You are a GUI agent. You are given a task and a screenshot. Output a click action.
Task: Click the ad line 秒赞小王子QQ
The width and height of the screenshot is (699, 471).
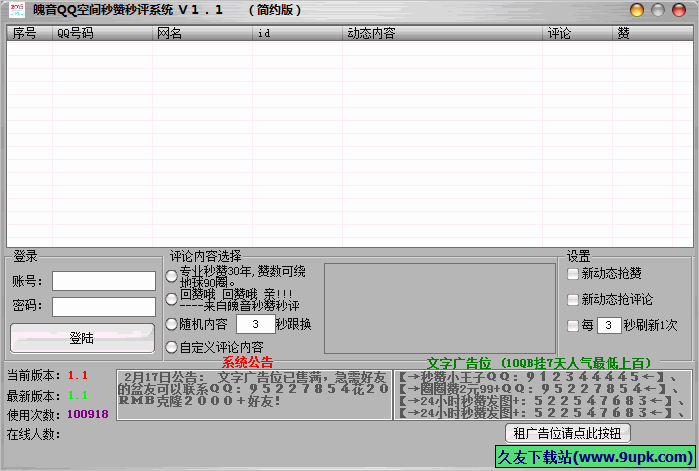tap(537, 377)
